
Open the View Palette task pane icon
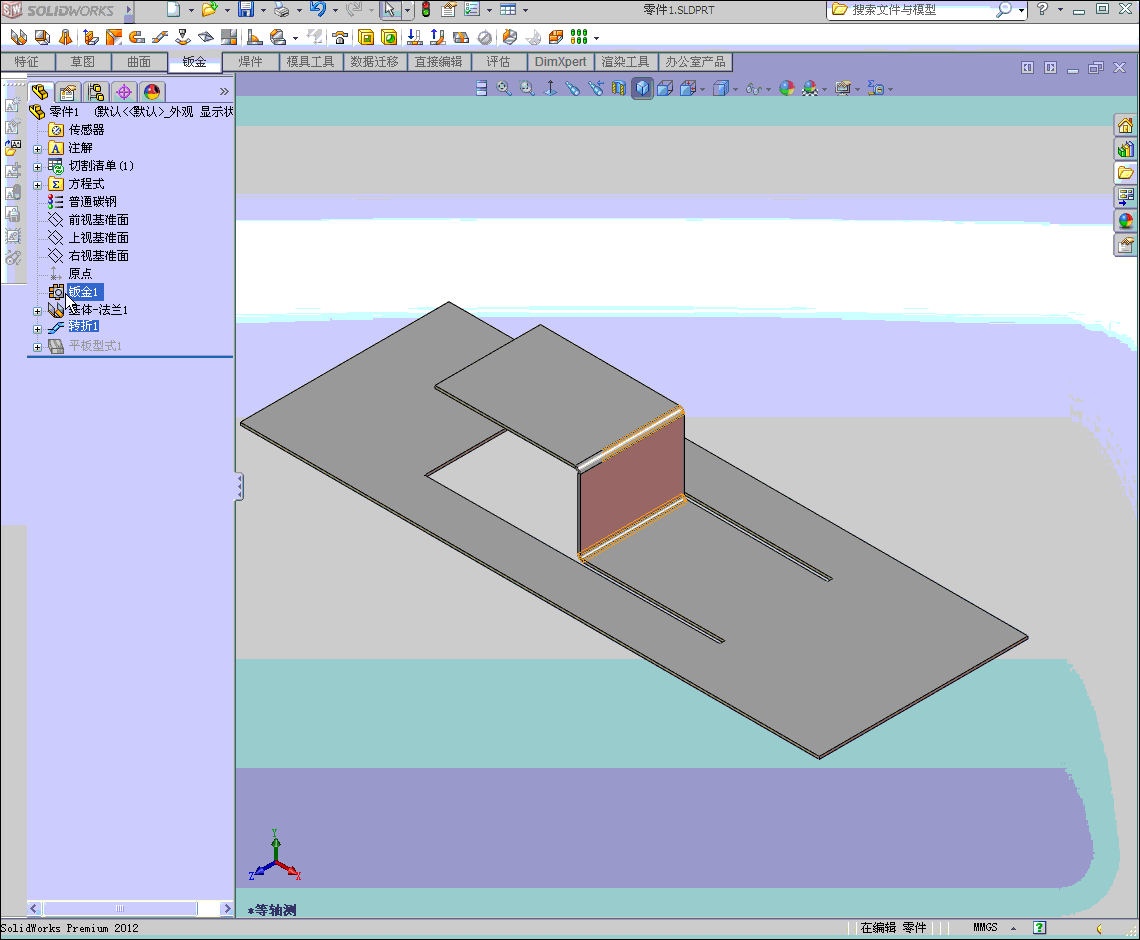tap(1125, 197)
